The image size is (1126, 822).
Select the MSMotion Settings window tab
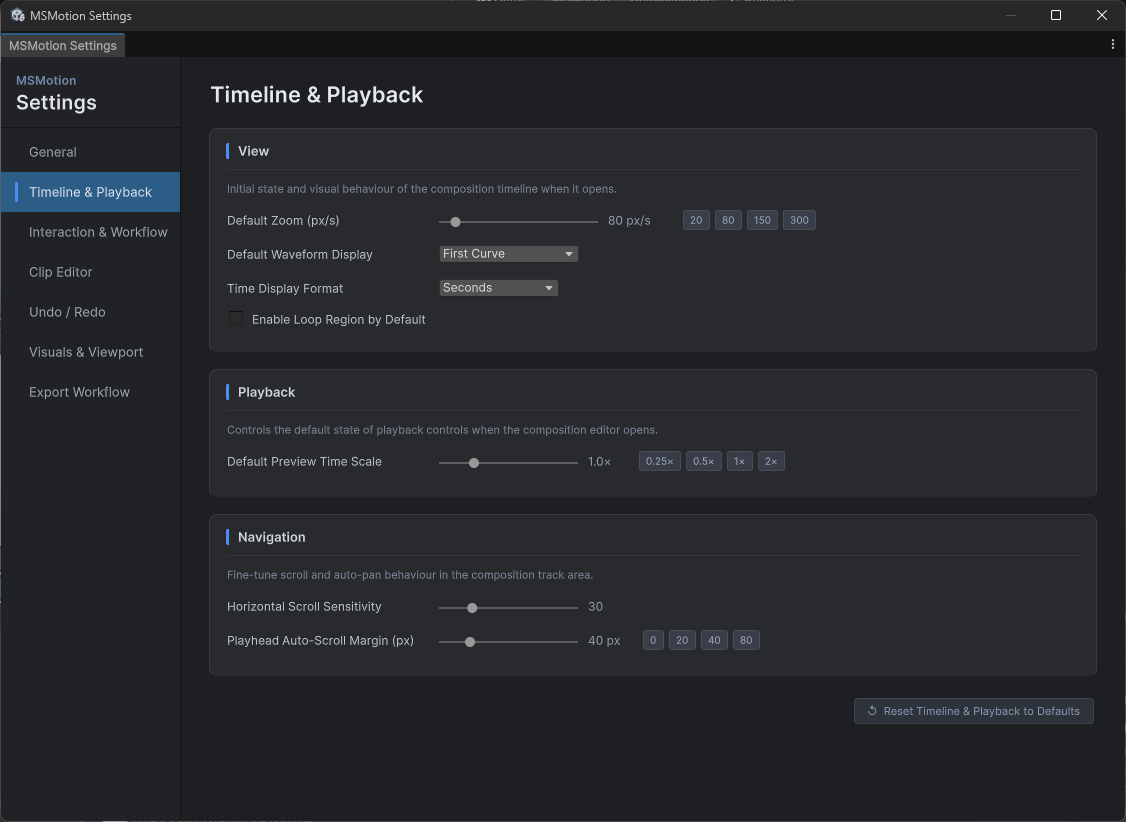tap(62, 45)
